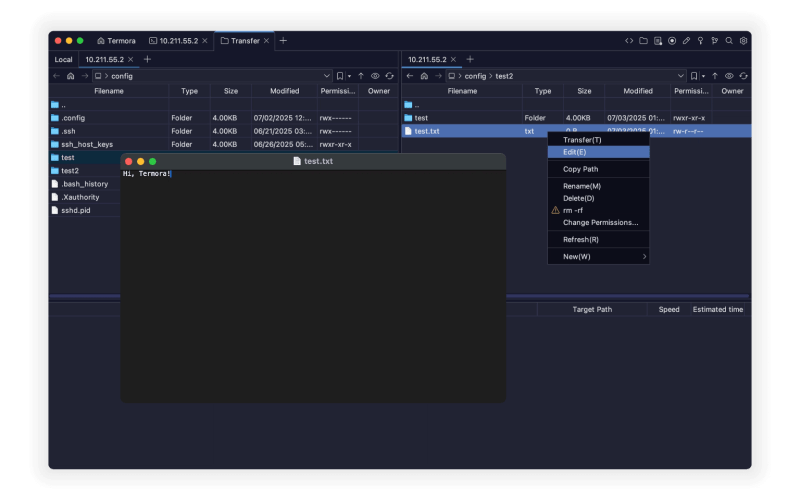The width and height of the screenshot is (800, 500).
Task: Go to parent folder in right pane
Action: click(715, 76)
